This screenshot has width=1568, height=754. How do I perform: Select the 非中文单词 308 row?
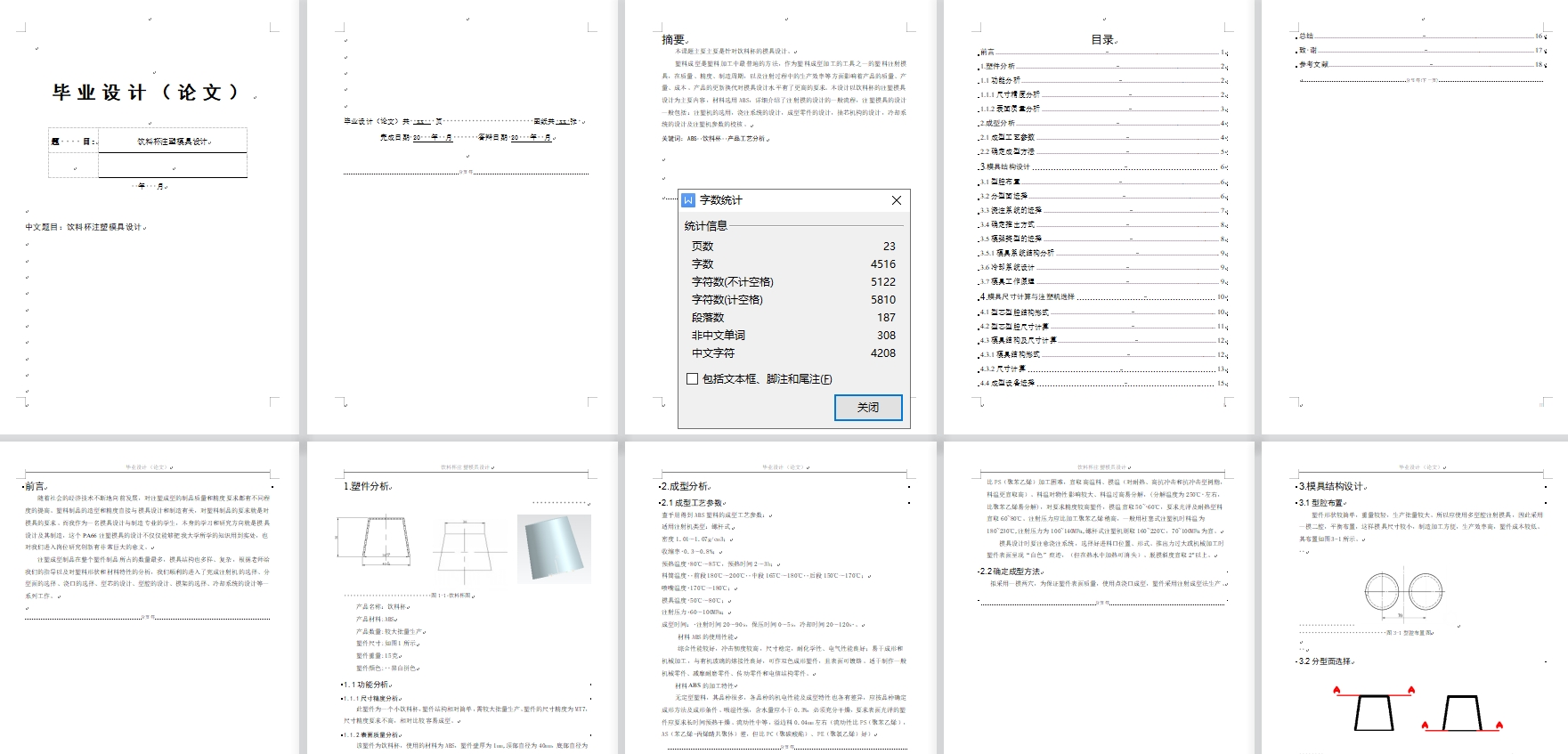pyautogui.click(x=793, y=336)
